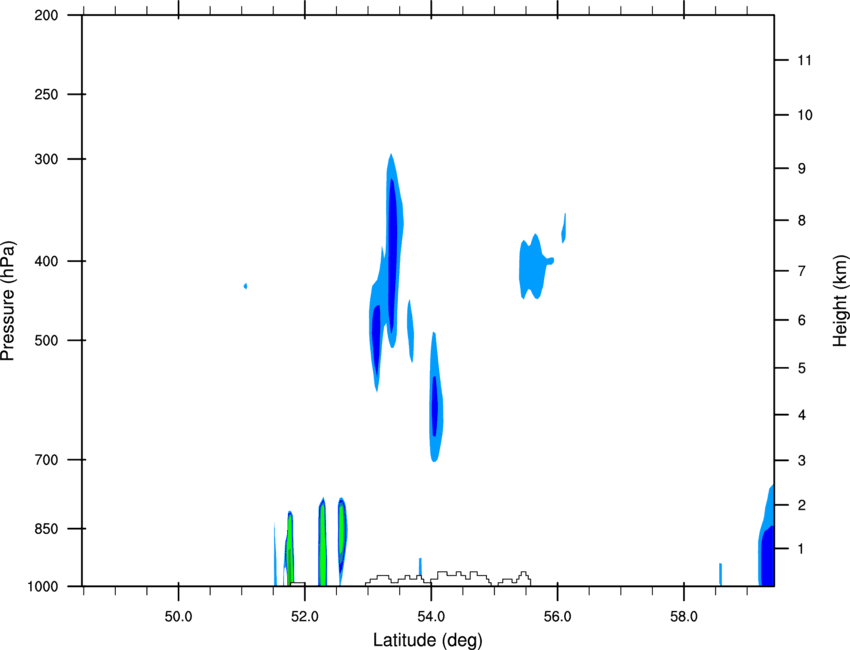Click the 200 pressure tick label
Screen dimensions: 850x650
(46, 16)
